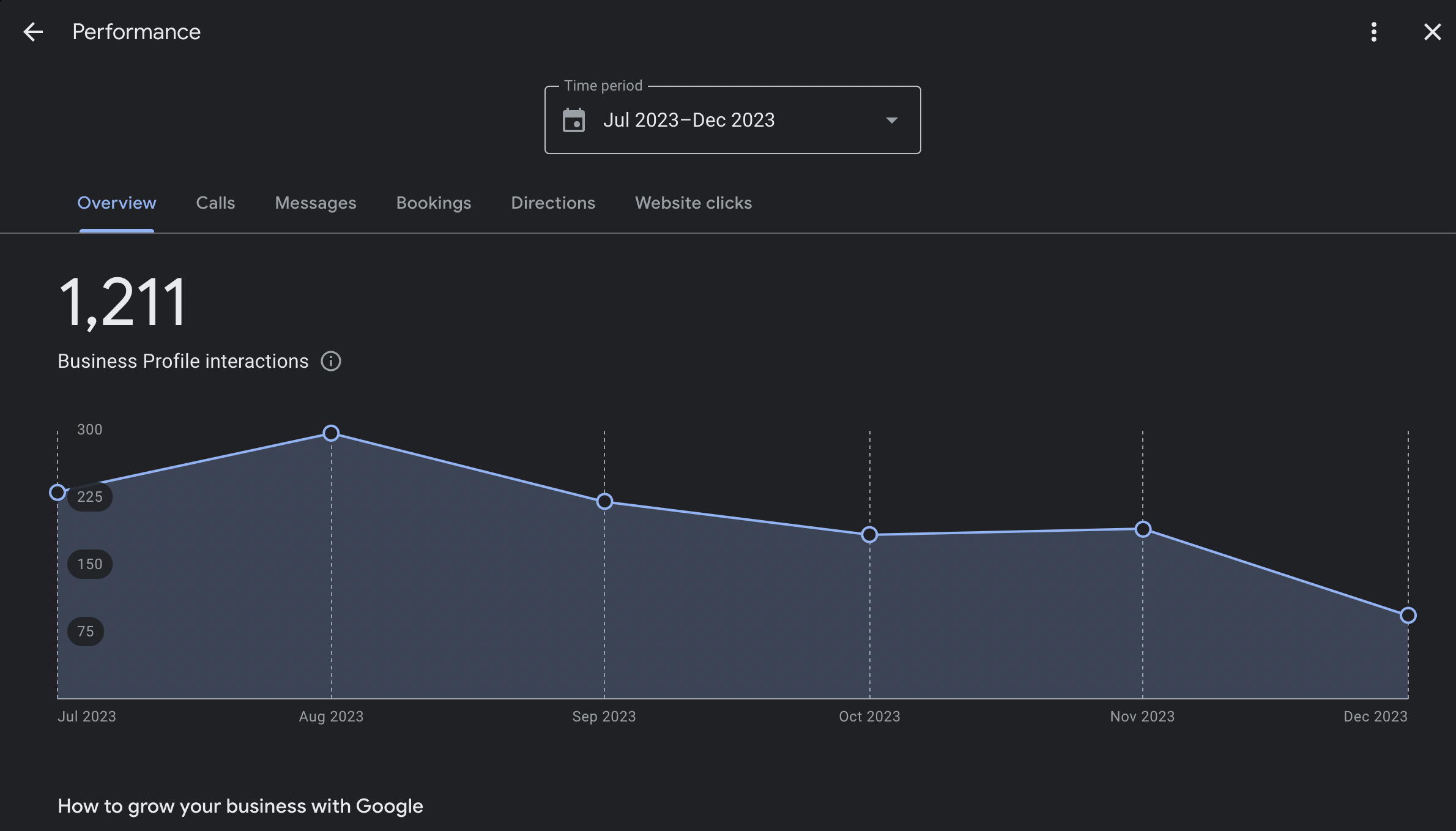Switch to the Website clicks tab
Screen dimensions: 1456x831
[694, 203]
